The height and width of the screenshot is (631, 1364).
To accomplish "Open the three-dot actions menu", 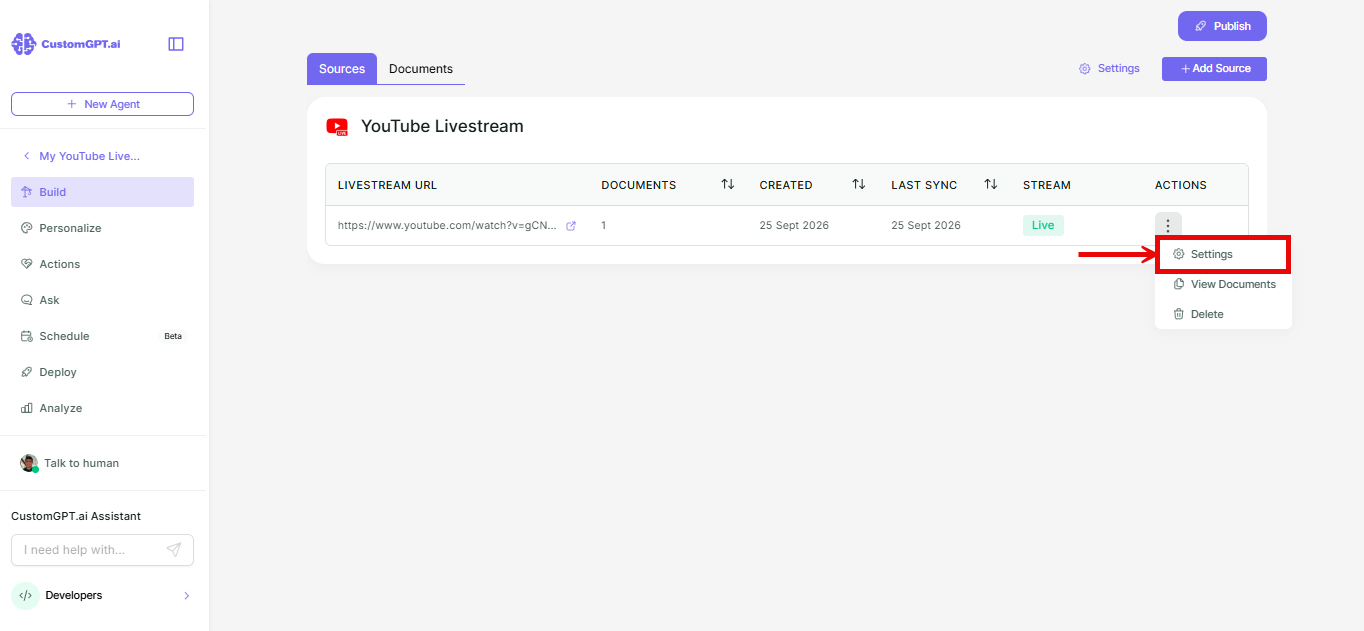I will [1168, 226].
